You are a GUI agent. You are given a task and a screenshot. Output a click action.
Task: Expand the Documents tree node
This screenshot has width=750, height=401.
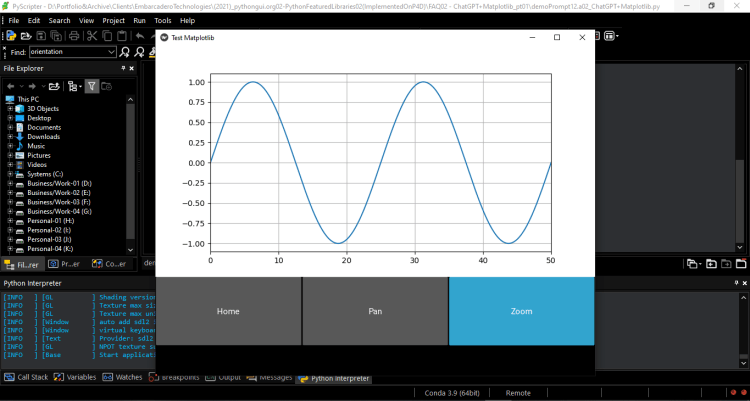tap(10, 127)
